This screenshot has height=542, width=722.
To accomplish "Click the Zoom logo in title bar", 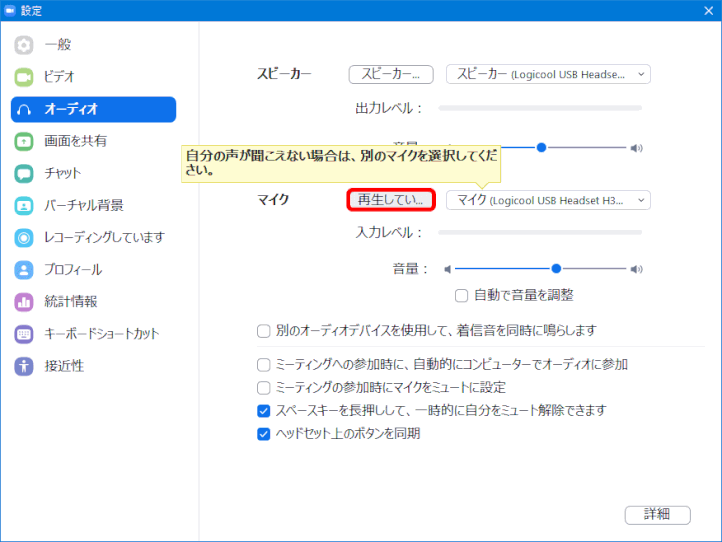I will tap(10, 10).
